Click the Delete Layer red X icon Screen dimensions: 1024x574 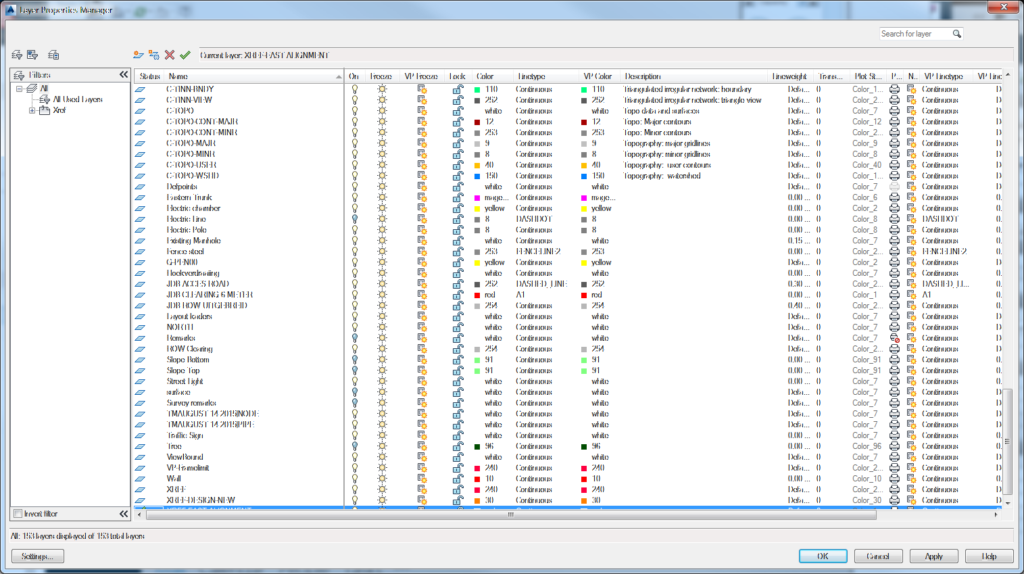coord(170,54)
